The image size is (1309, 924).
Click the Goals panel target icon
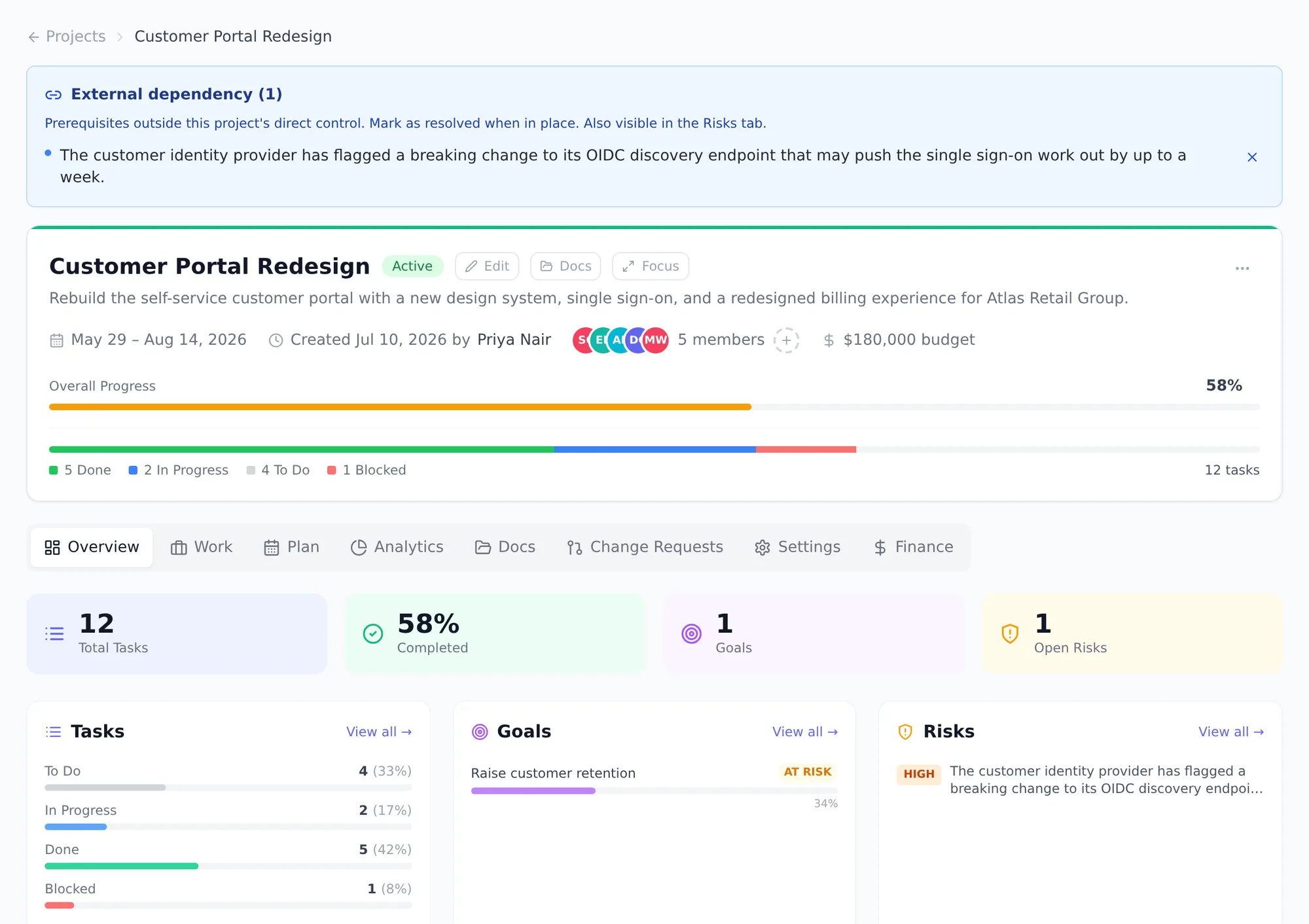[480, 732]
